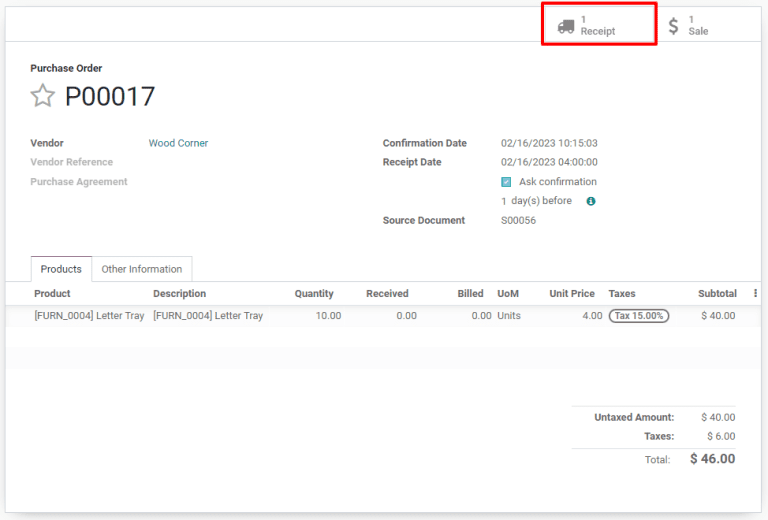Click the Sale dollar sign icon
Viewport: 768px width, 520px height.
pyautogui.click(x=674, y=26)
